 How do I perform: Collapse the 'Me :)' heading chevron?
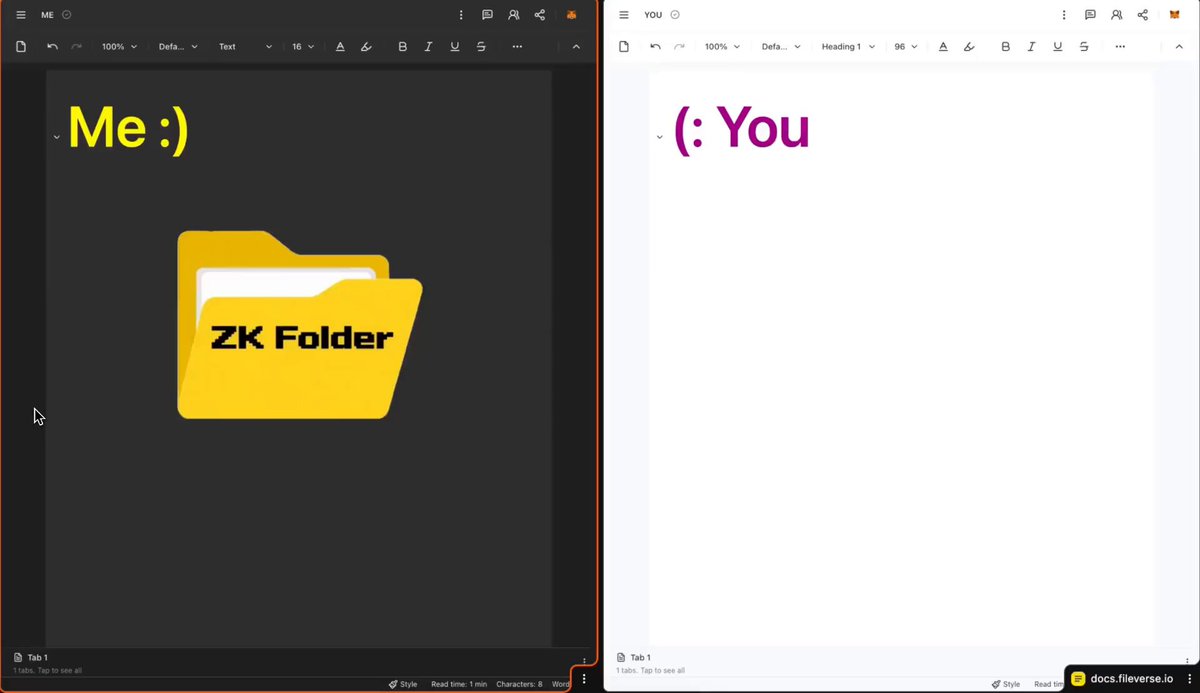click(x=56, y=137)
